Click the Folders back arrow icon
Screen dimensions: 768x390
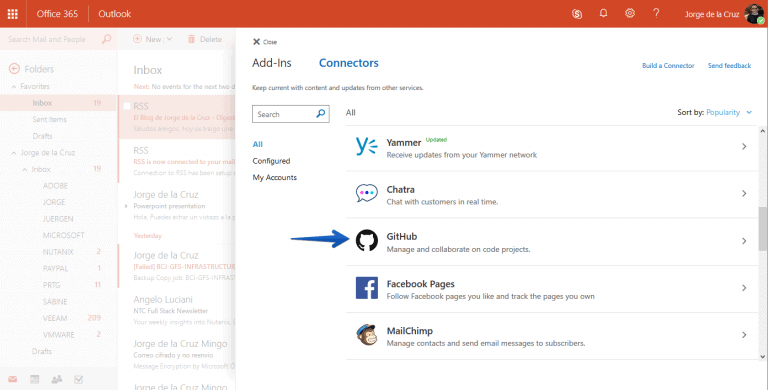click(14, 69)
